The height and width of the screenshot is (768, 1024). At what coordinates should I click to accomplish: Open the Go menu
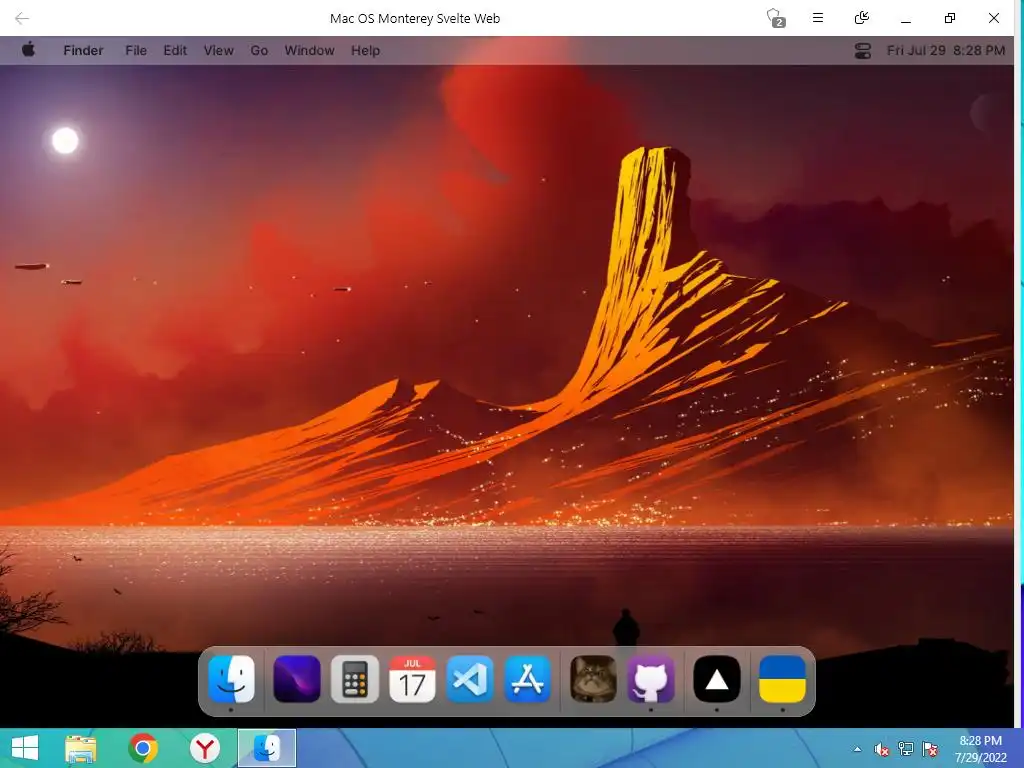click(x=259, y=50)
